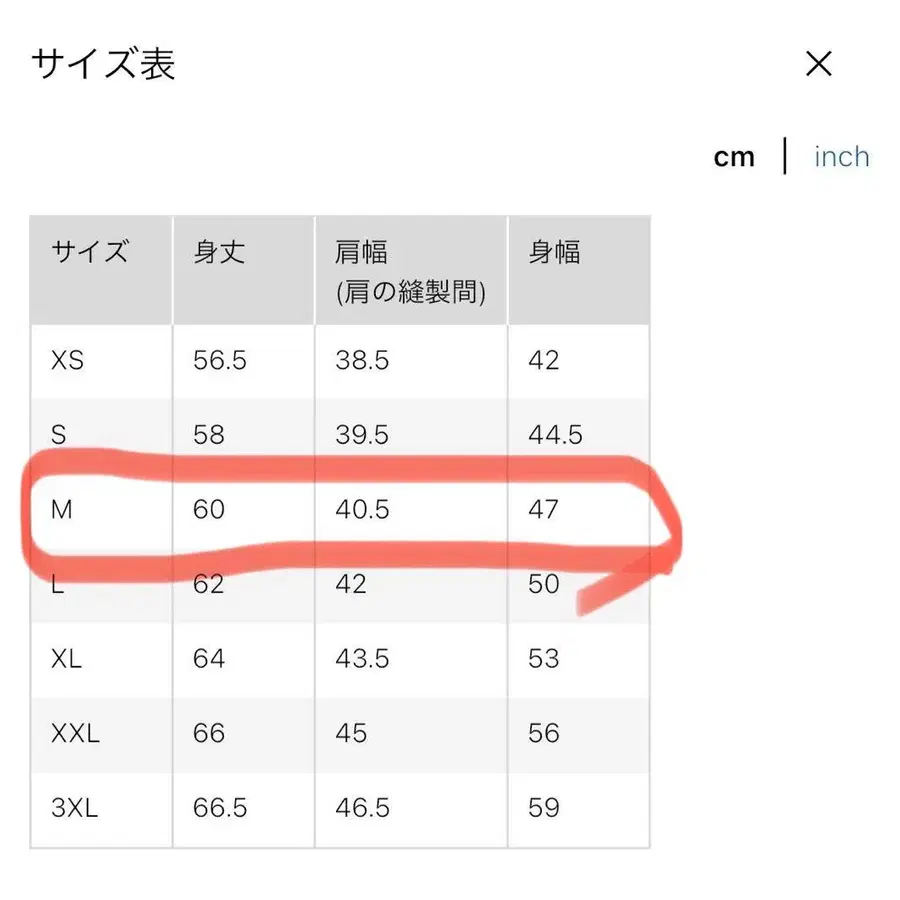Select the 38.5 shoulder width for XS
This screenshot has width=900, height=900.
tap(360, 361)
